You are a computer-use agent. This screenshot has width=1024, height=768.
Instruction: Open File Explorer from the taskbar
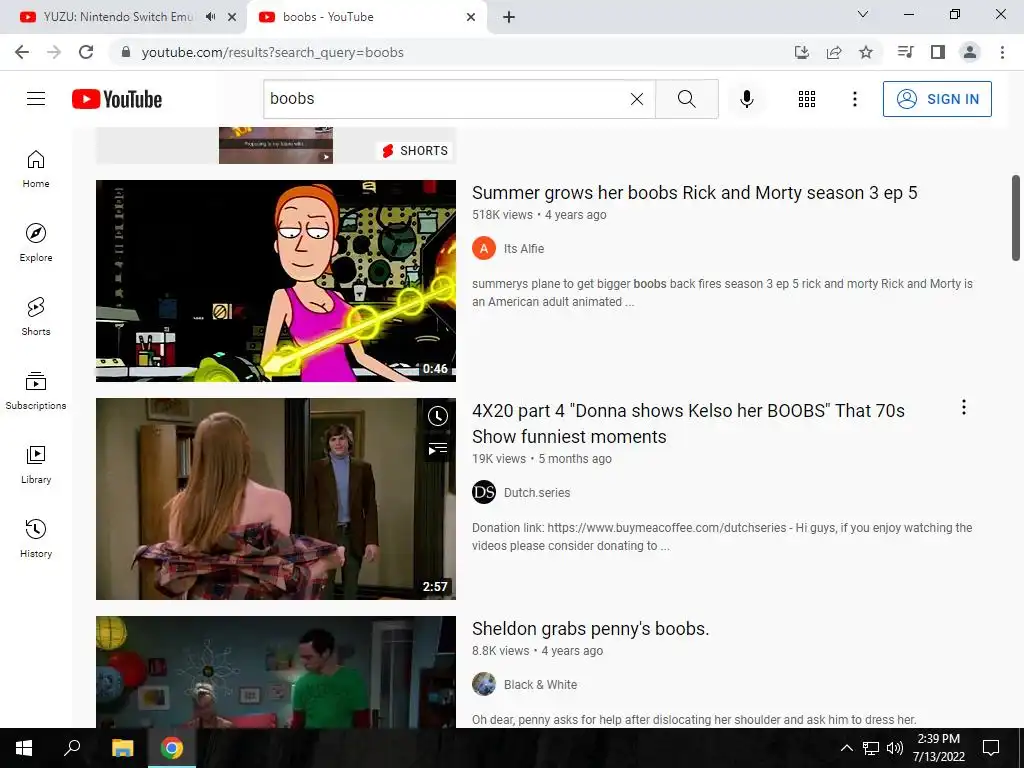122,748
